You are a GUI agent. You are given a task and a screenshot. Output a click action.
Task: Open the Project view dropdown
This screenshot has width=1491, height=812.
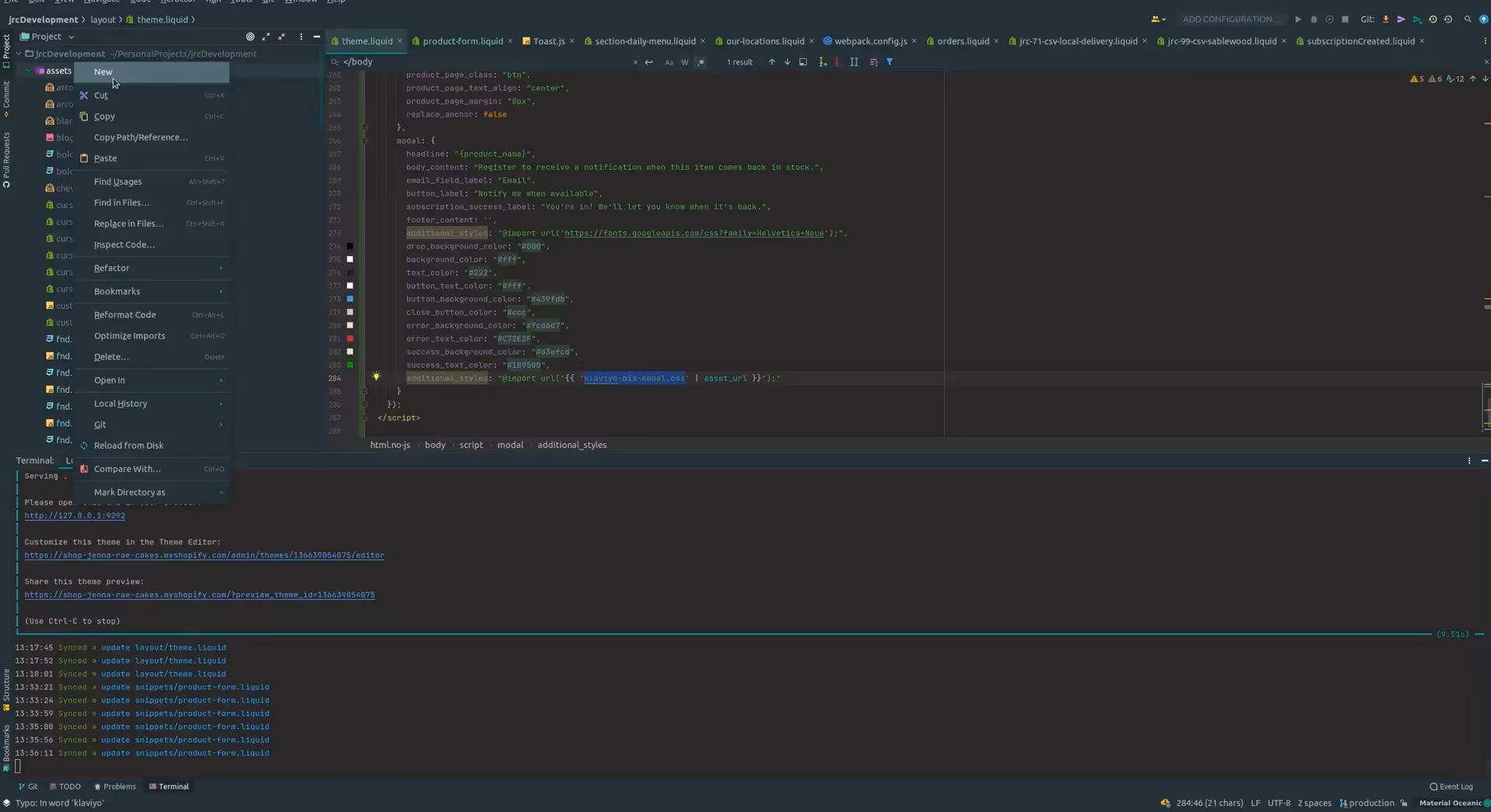(47, 36)
